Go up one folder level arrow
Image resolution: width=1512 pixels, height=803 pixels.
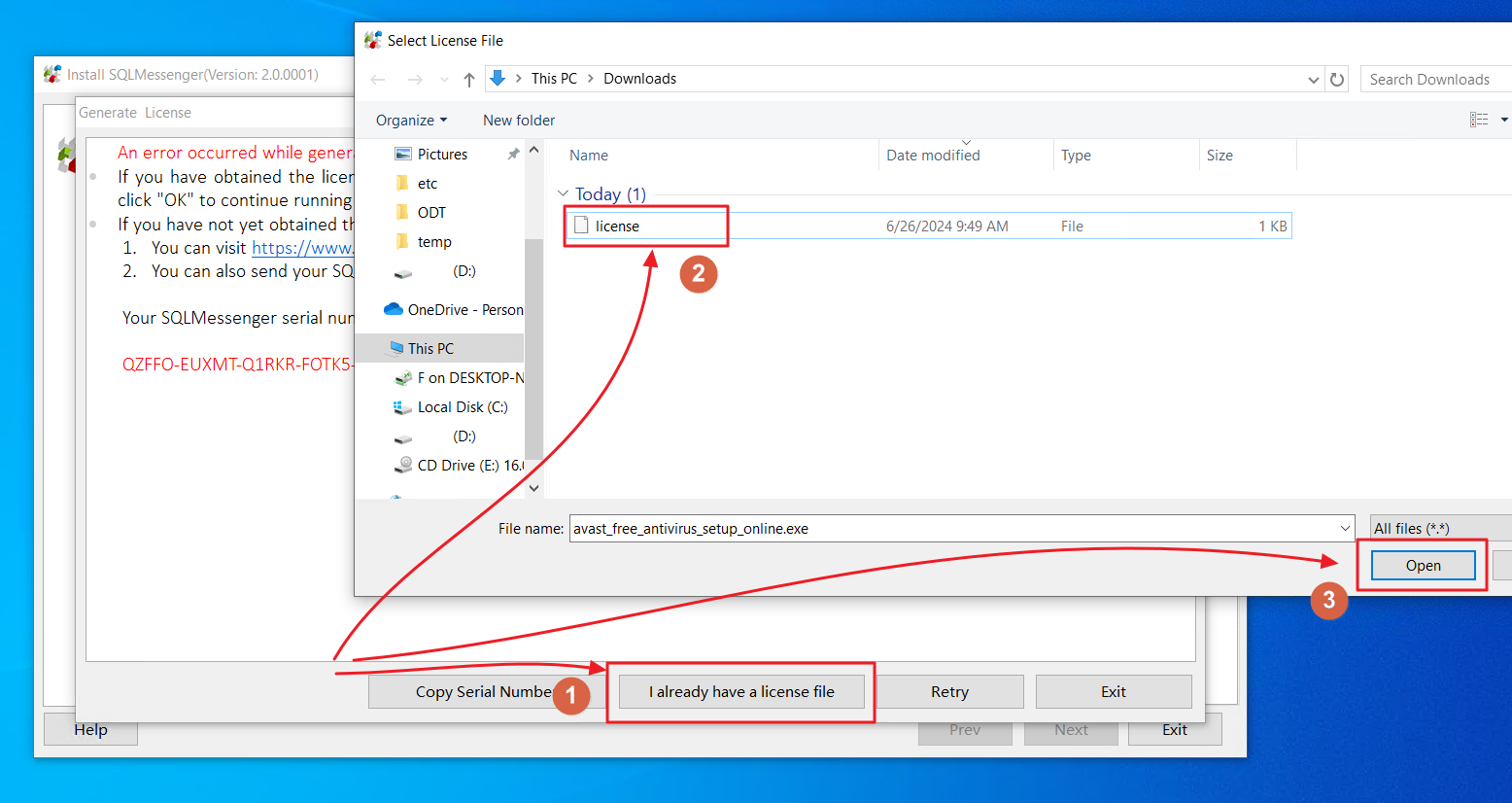click(x=469, y=80)
